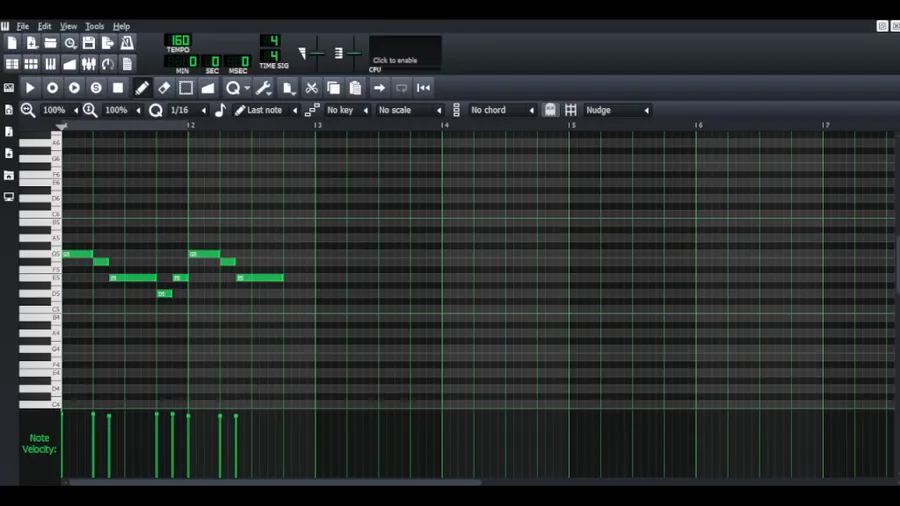Open the Edit menu
The image size is (900, 506).
point(44,26)
